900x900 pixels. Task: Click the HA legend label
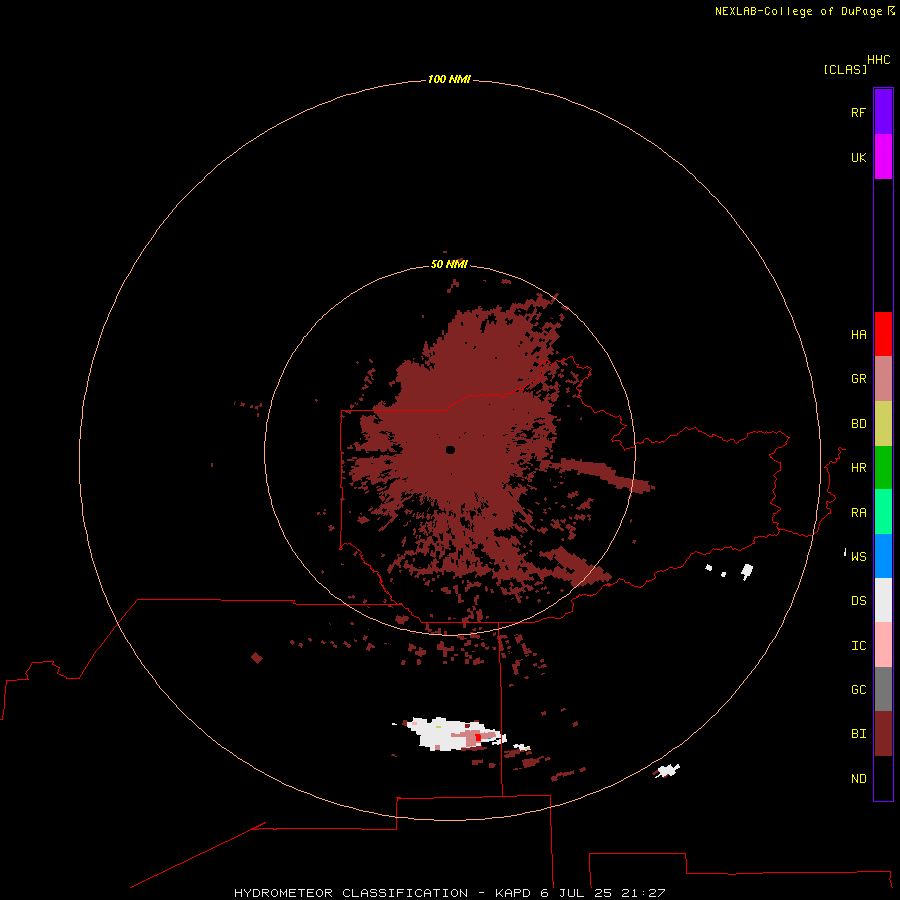pos(858,334)
